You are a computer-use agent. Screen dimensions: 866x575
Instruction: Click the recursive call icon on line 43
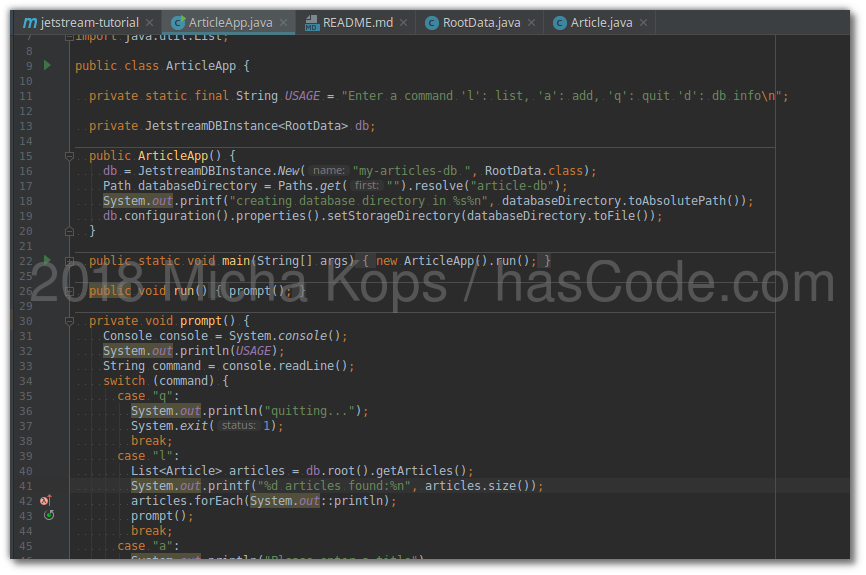pyautogui.click(x=48, y=515)
